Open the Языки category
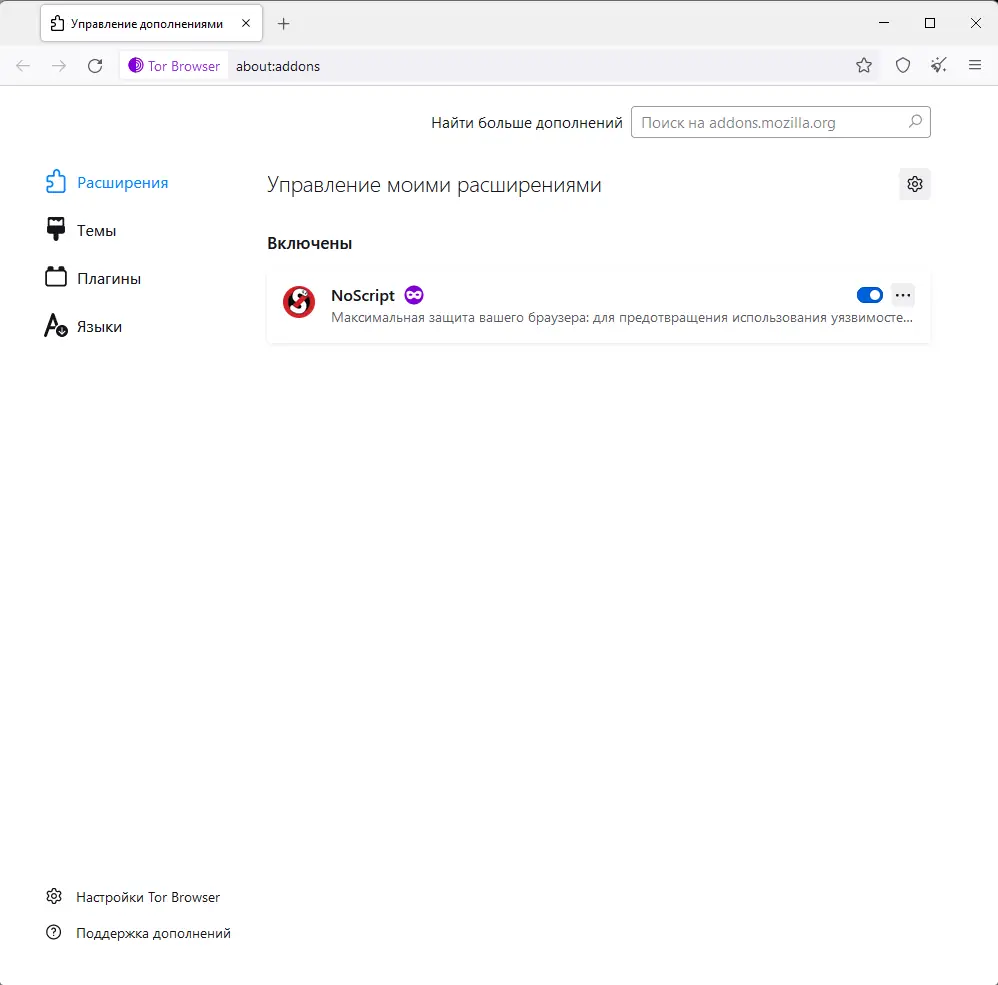This screenshot has height=985, width=998. coord(83,326)
